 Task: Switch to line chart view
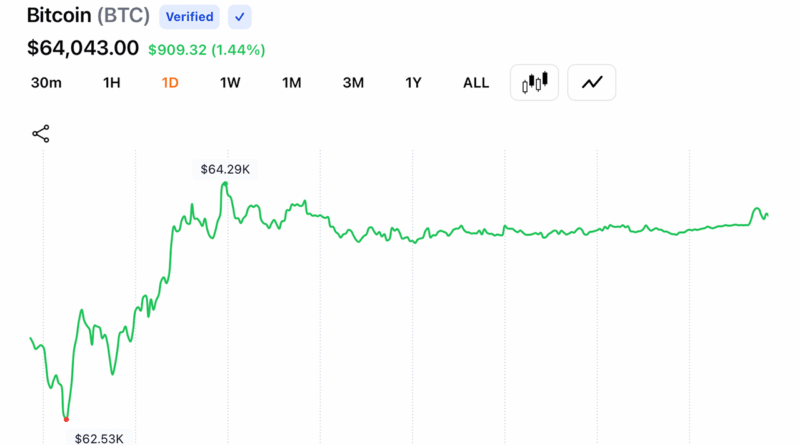[591, 83]
